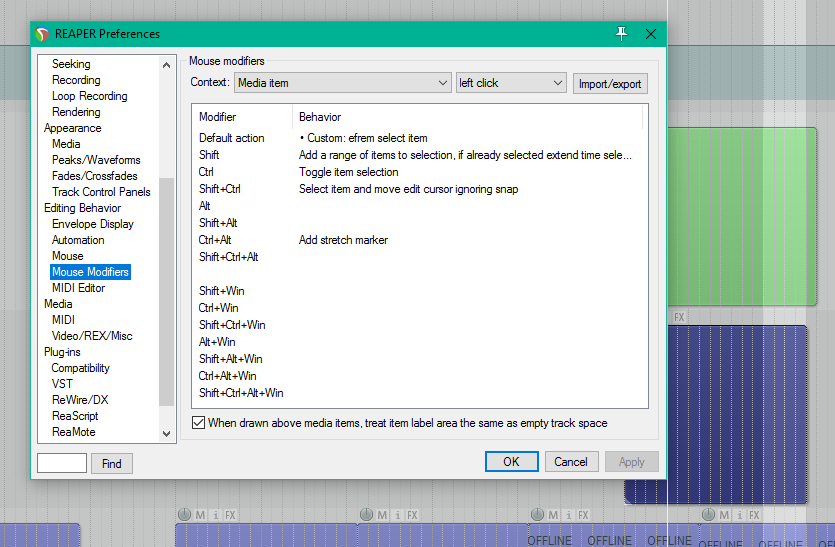Select VST settings
Viewport: 835px width, 547px height.
point(62,383)
